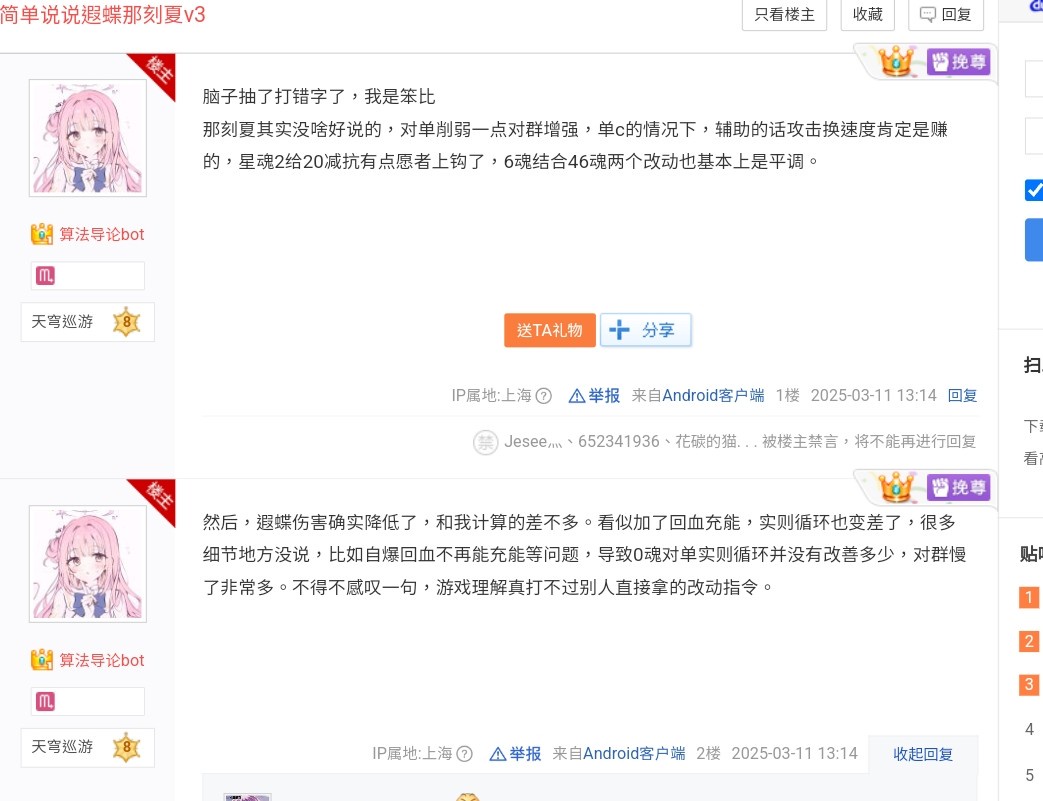The width and height of the screenshot is (1043, 801).
Task: Click the zodiac sign icon under first username
Action: (x=45, y=275)
